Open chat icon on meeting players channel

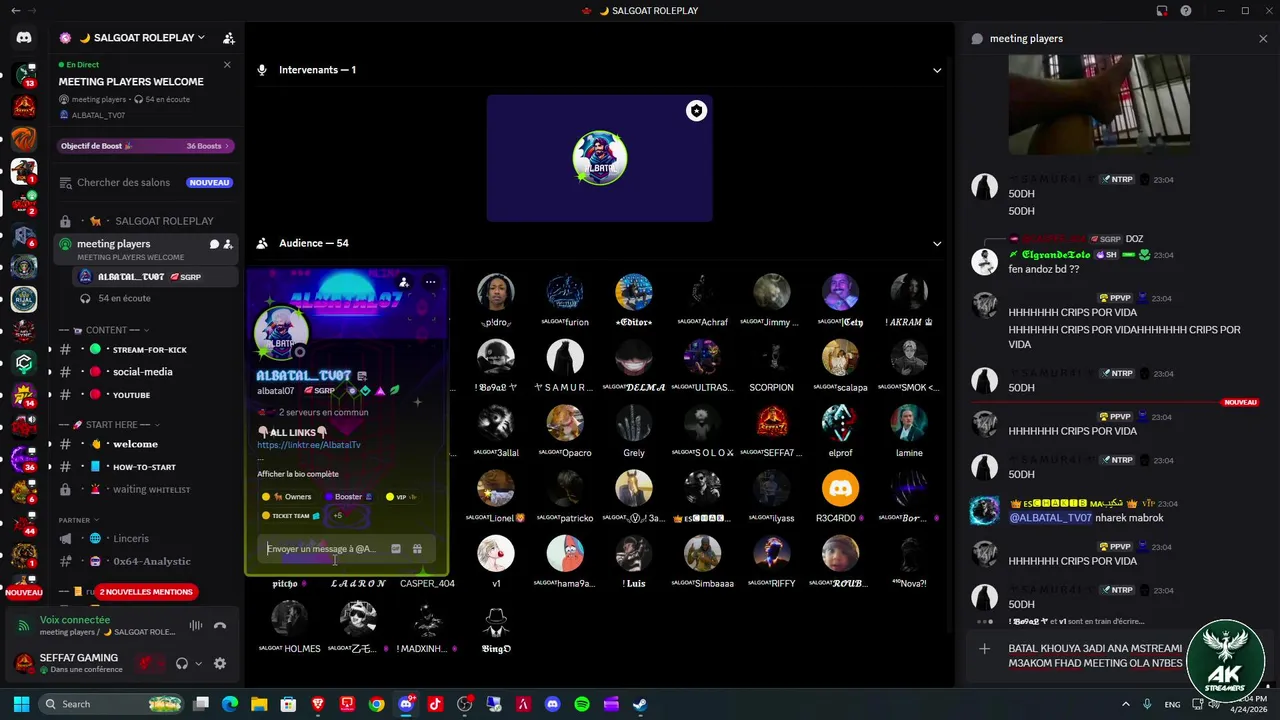pos(214,244)
